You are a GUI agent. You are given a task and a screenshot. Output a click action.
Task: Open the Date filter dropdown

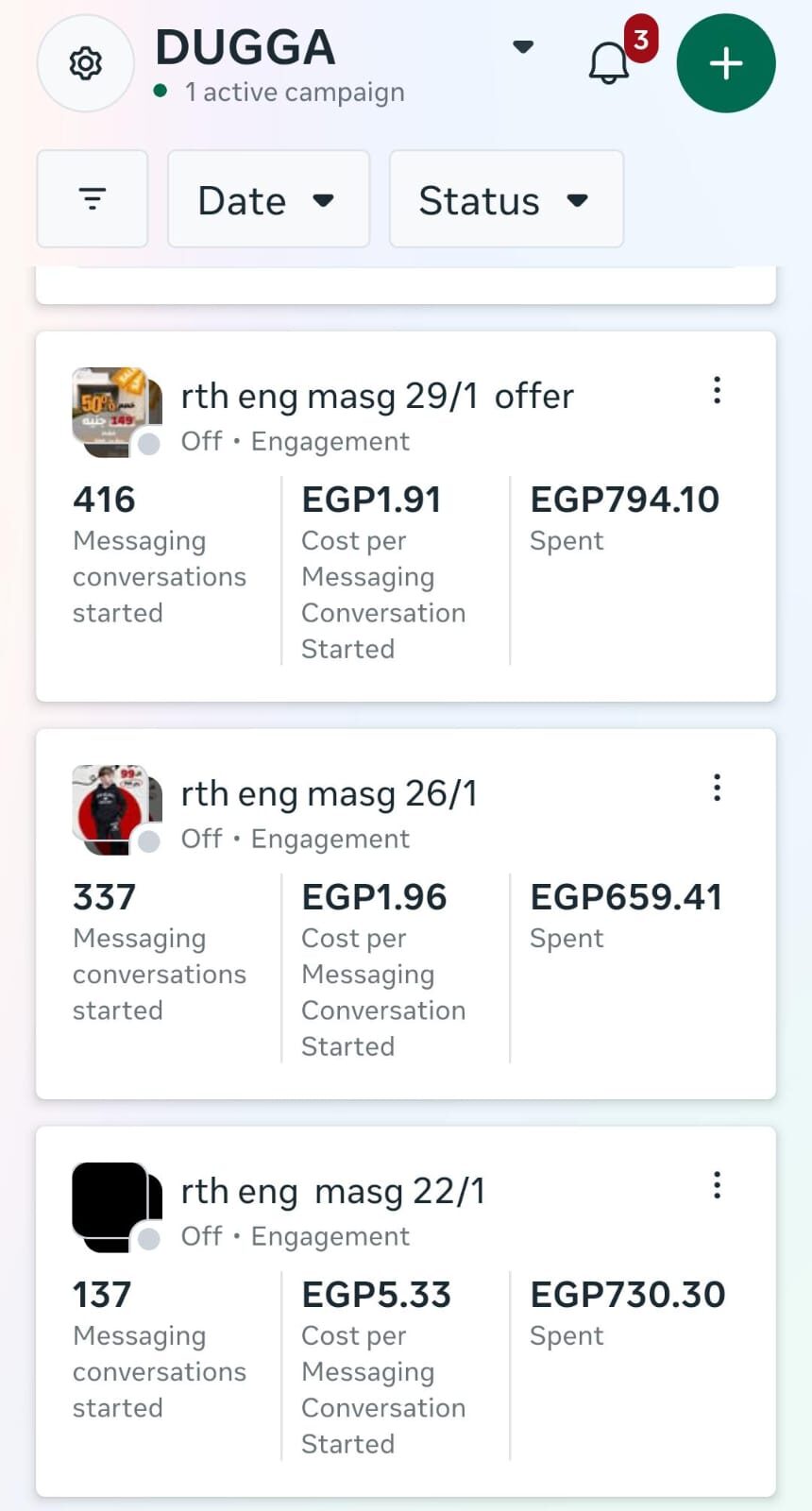point(268,199)
